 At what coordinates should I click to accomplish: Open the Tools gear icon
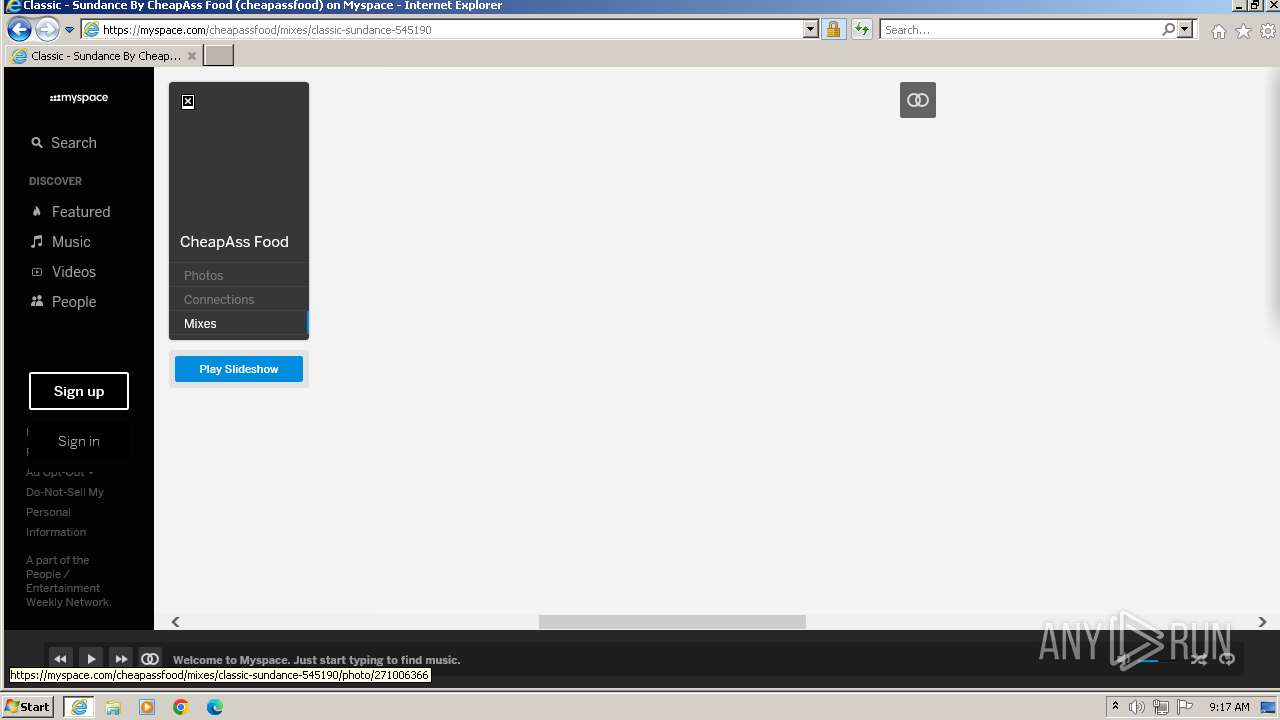click(1268, 31)
